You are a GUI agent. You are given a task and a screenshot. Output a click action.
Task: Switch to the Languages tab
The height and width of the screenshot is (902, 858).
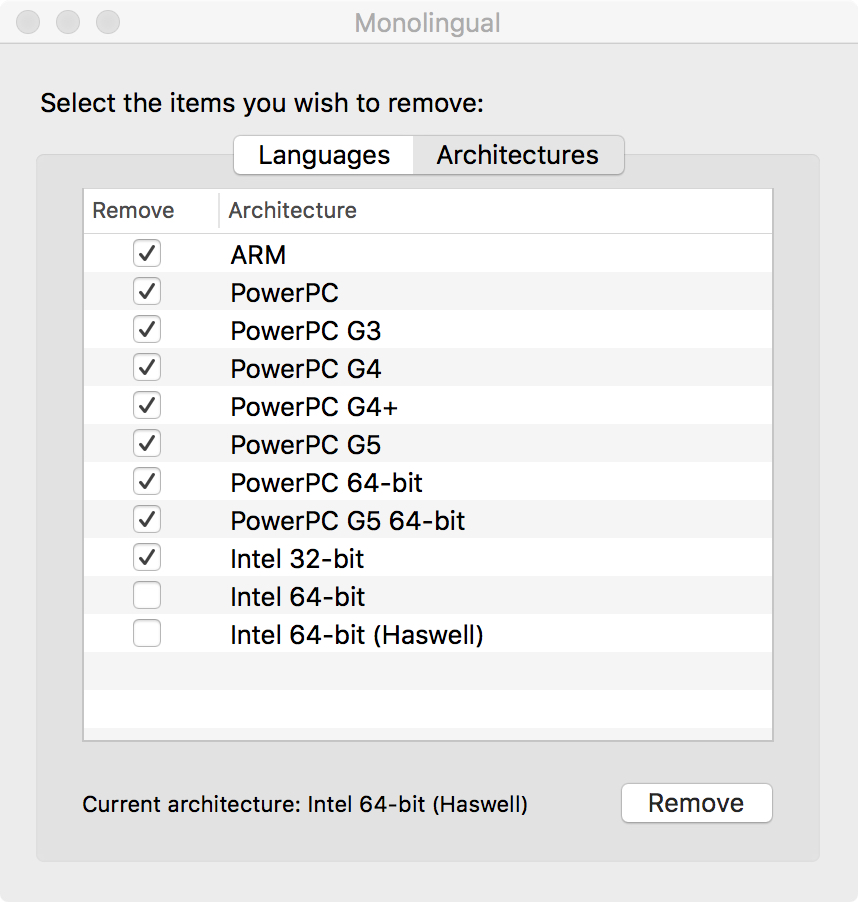pos(324,155)
